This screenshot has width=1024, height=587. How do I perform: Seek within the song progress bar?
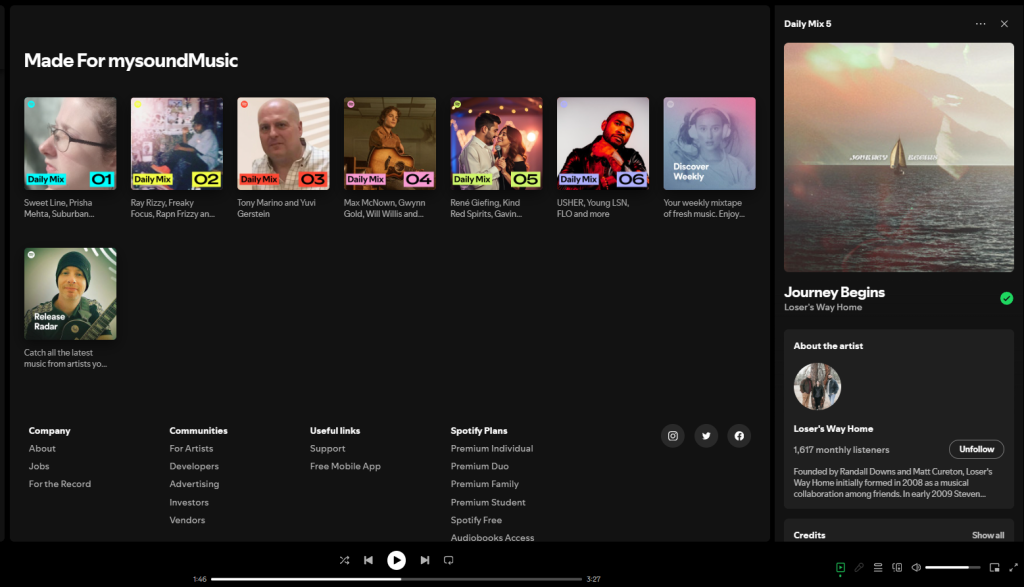[396, 579]
